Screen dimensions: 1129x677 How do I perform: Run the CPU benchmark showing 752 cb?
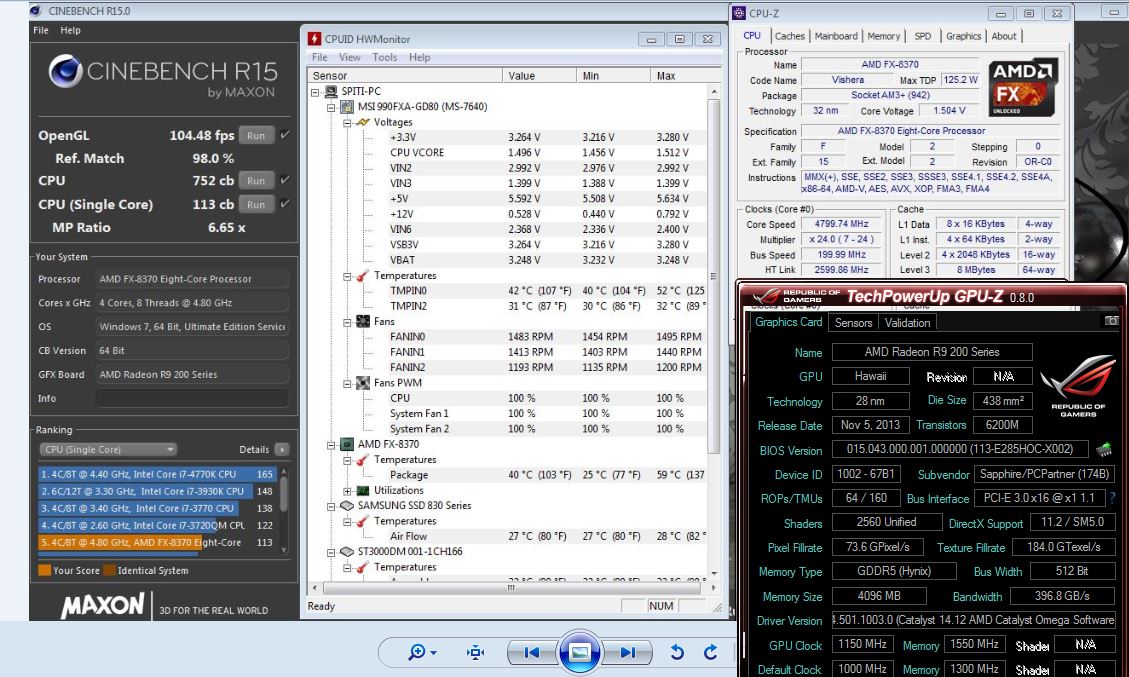click(x=256, y=181)
